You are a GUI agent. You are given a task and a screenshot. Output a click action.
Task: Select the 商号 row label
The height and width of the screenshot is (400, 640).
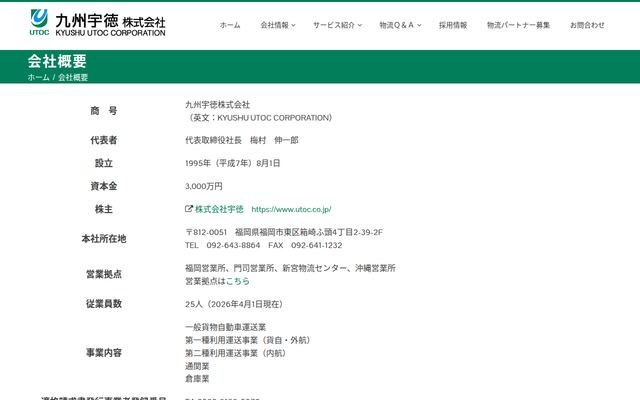pos(104,111)
